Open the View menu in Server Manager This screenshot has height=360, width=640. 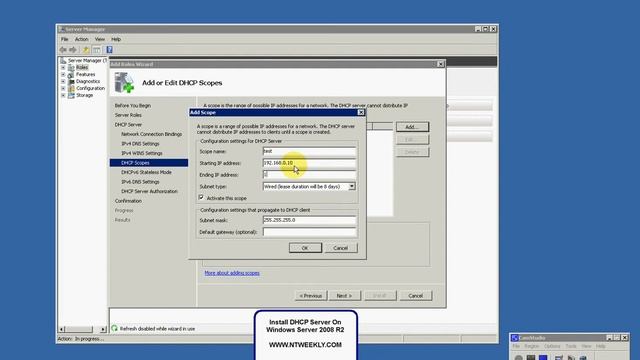click(x=100, y=39)
